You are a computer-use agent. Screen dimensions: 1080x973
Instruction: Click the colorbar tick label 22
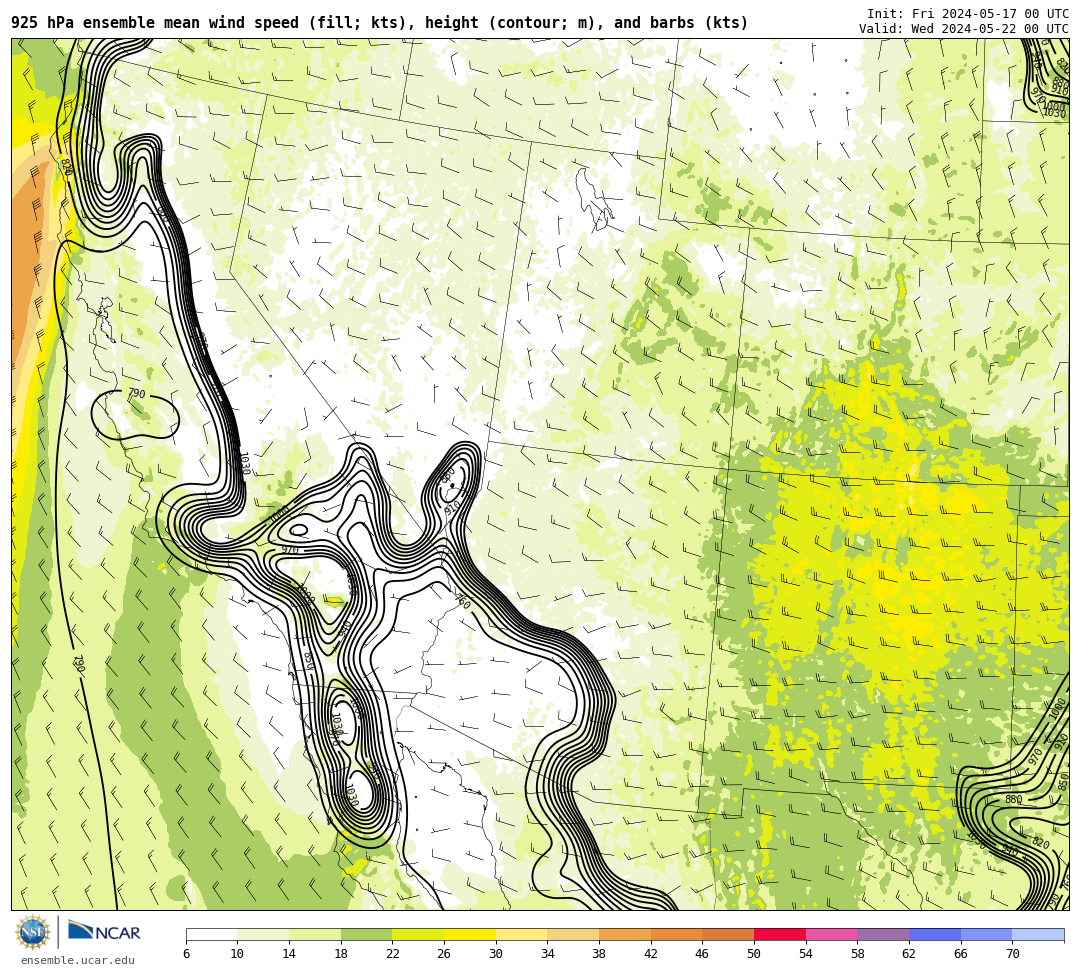click(393, 954)
